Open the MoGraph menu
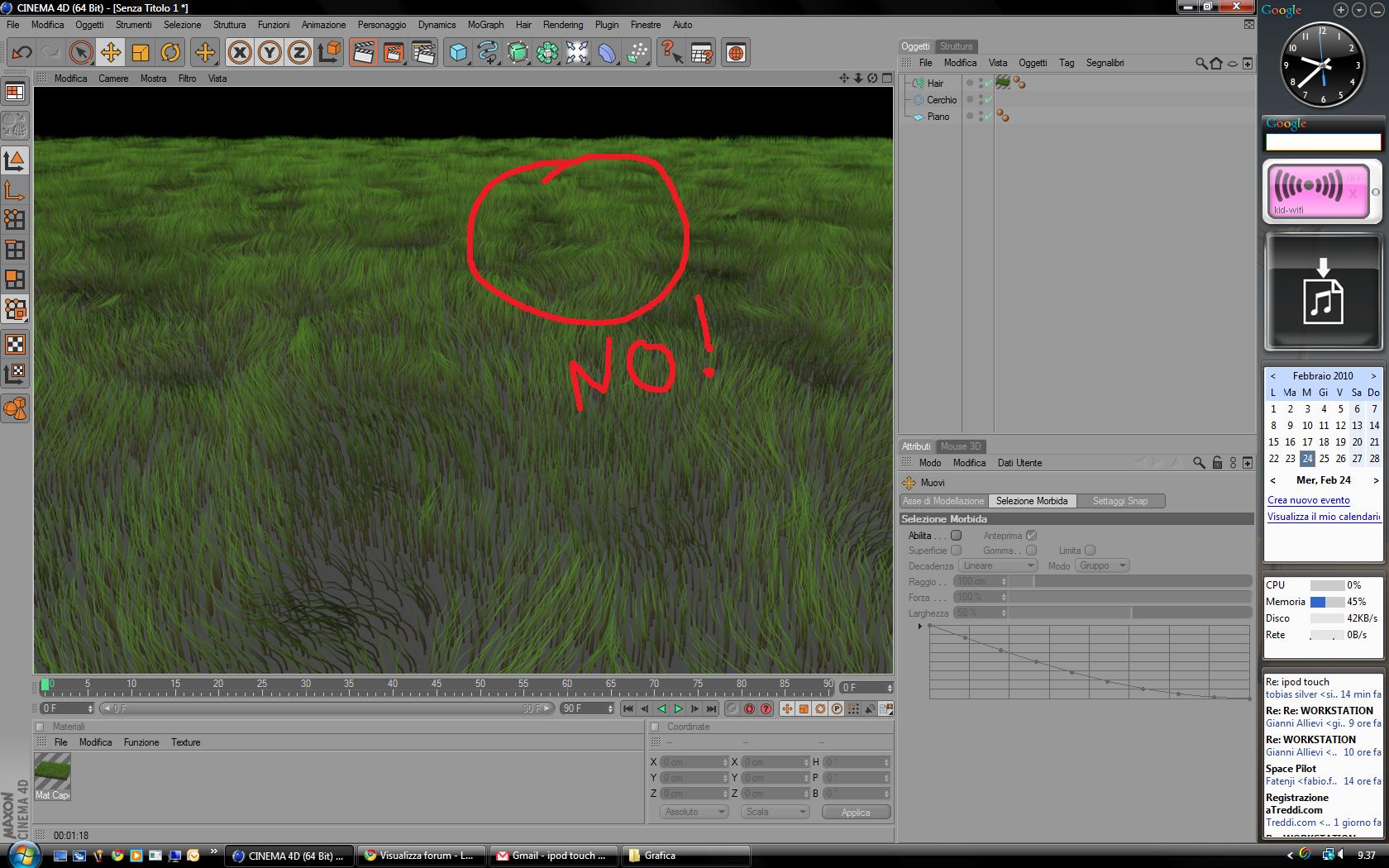 [485, 25]
